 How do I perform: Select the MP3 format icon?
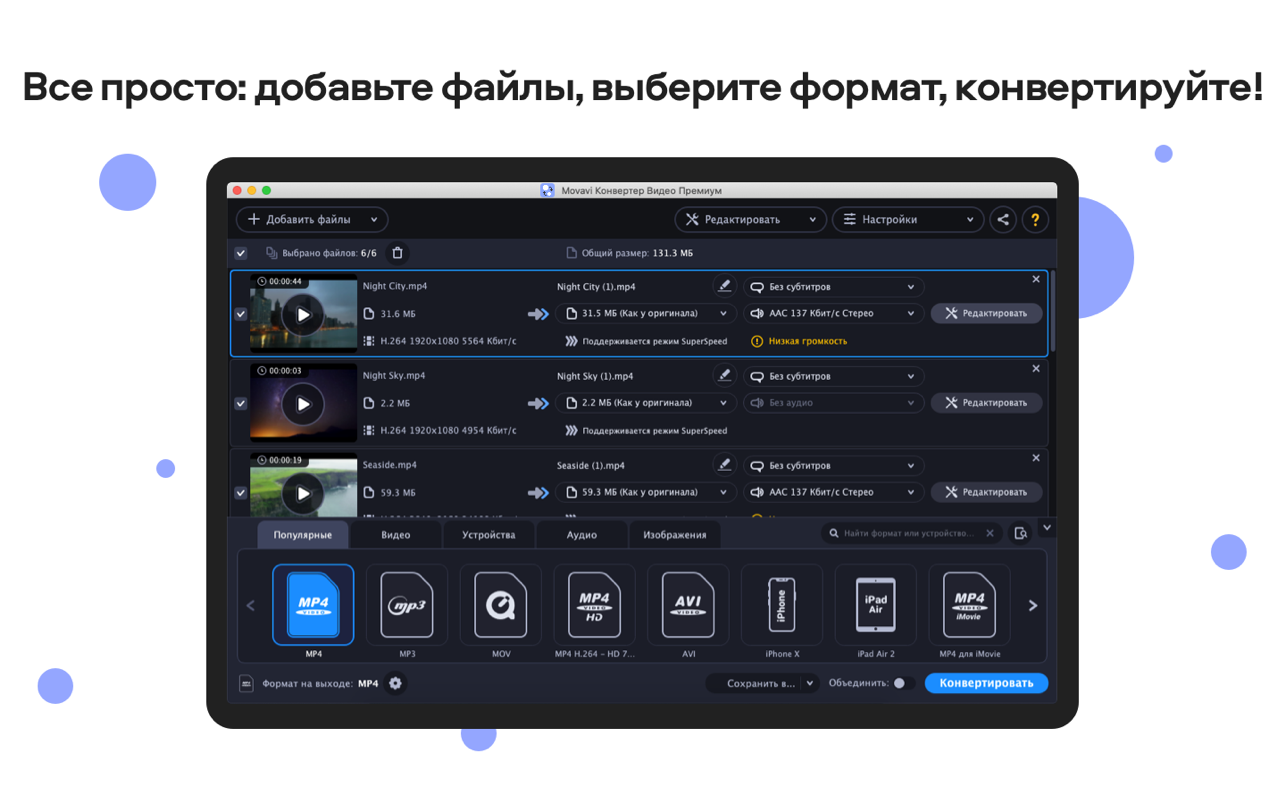tap(407, 605)
